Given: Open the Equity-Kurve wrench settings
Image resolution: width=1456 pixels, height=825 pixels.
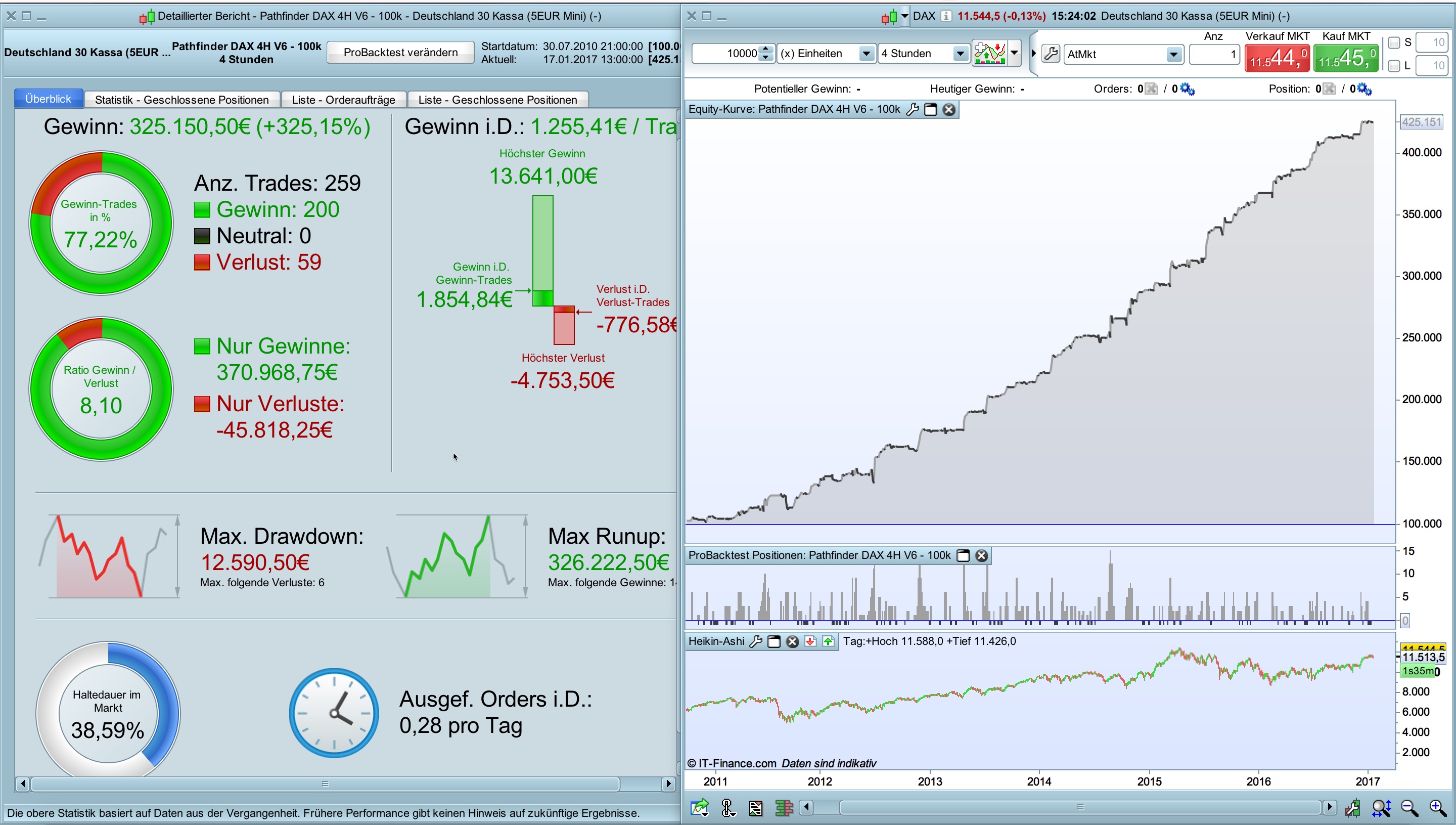Looking at the screenshot, I should [913, 109].
